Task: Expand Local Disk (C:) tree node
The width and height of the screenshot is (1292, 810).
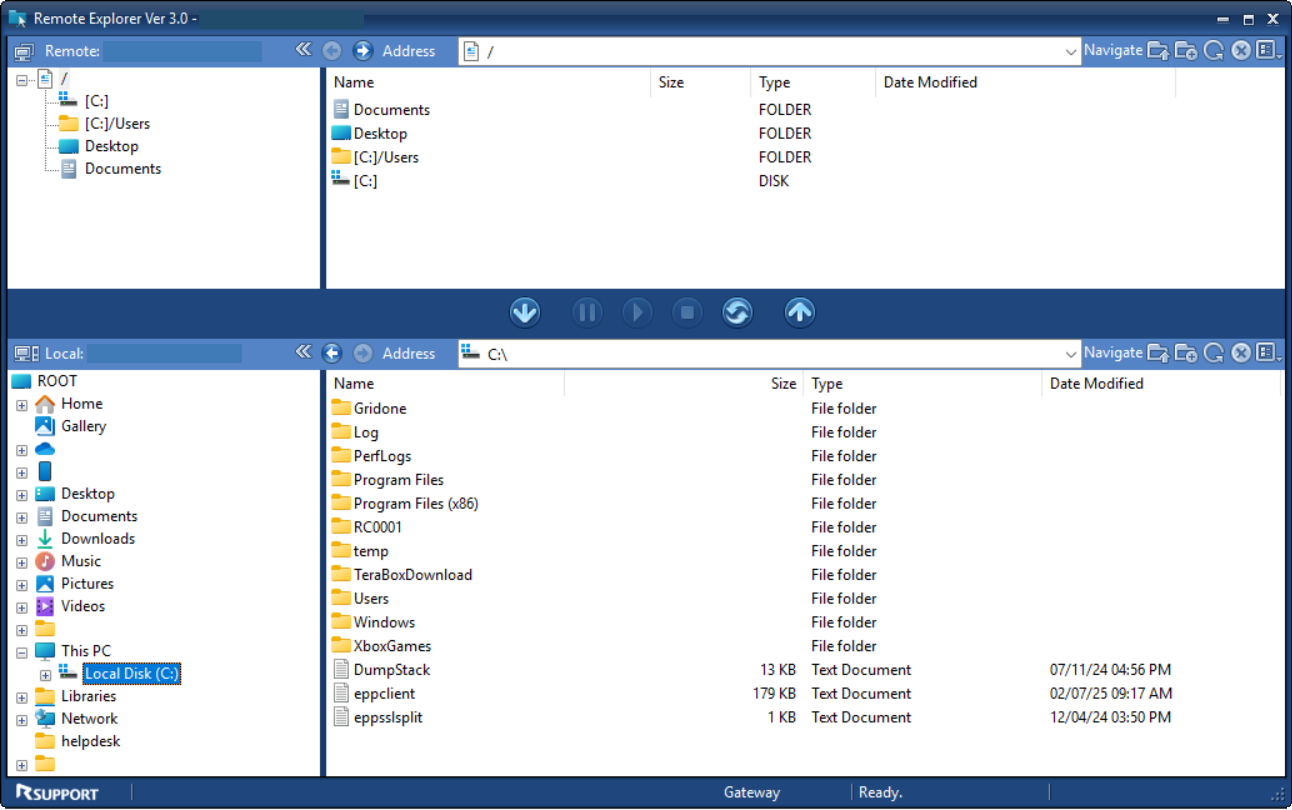Action: [45, 675]
